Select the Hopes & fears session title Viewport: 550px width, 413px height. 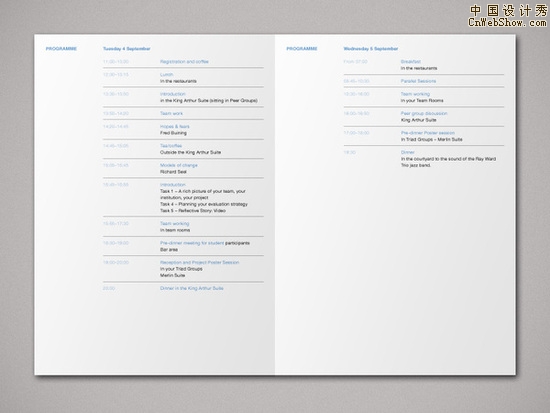point(175,127)
